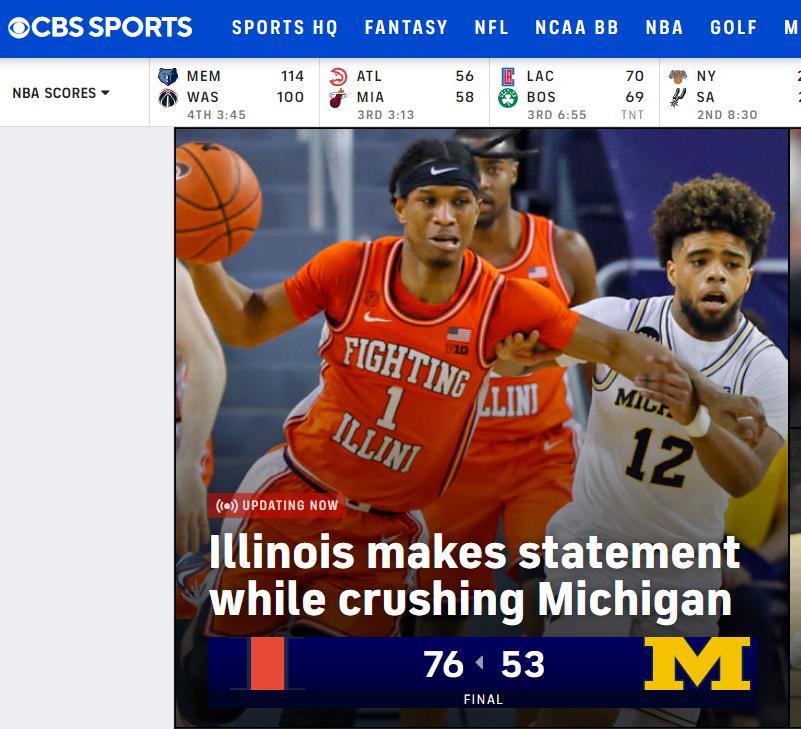Click the Washington Wizards team logo

(168, 97)
